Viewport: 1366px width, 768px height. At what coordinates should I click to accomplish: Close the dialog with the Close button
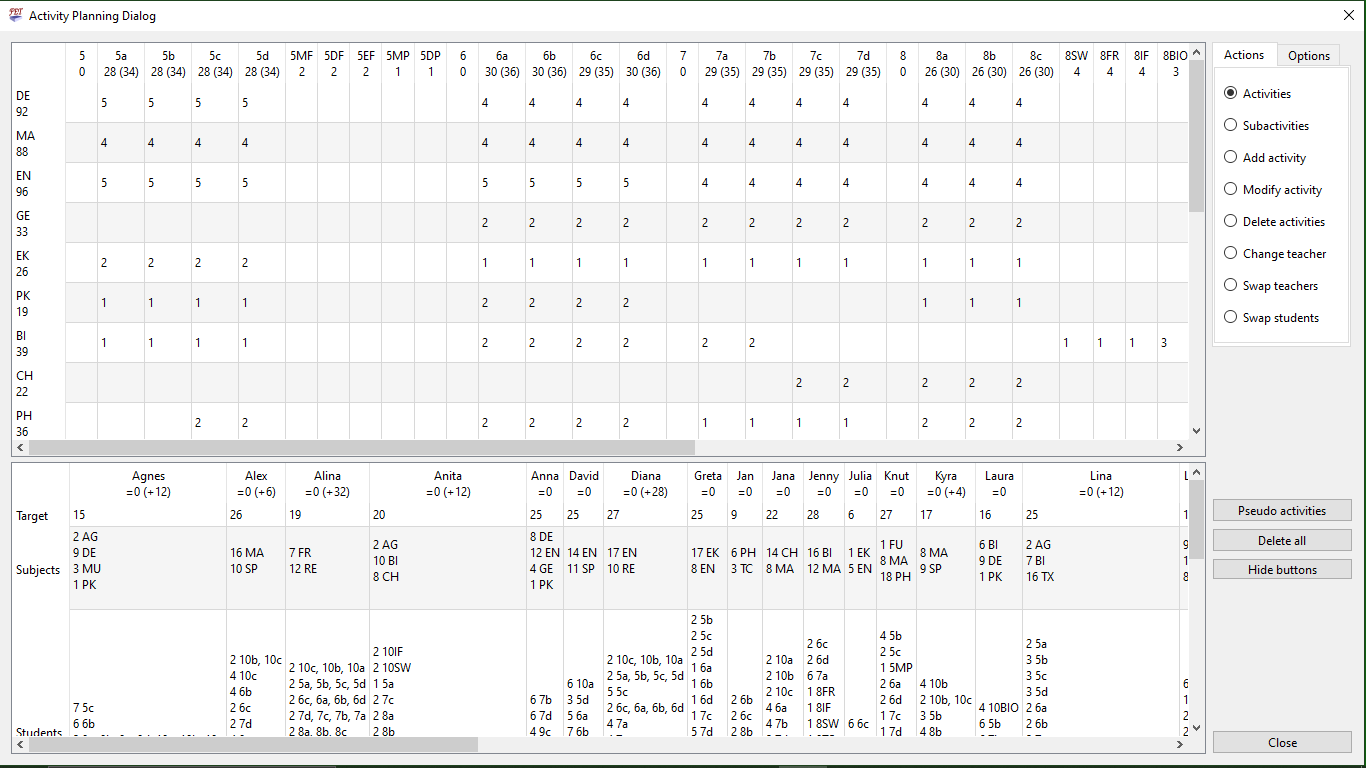1282,743
